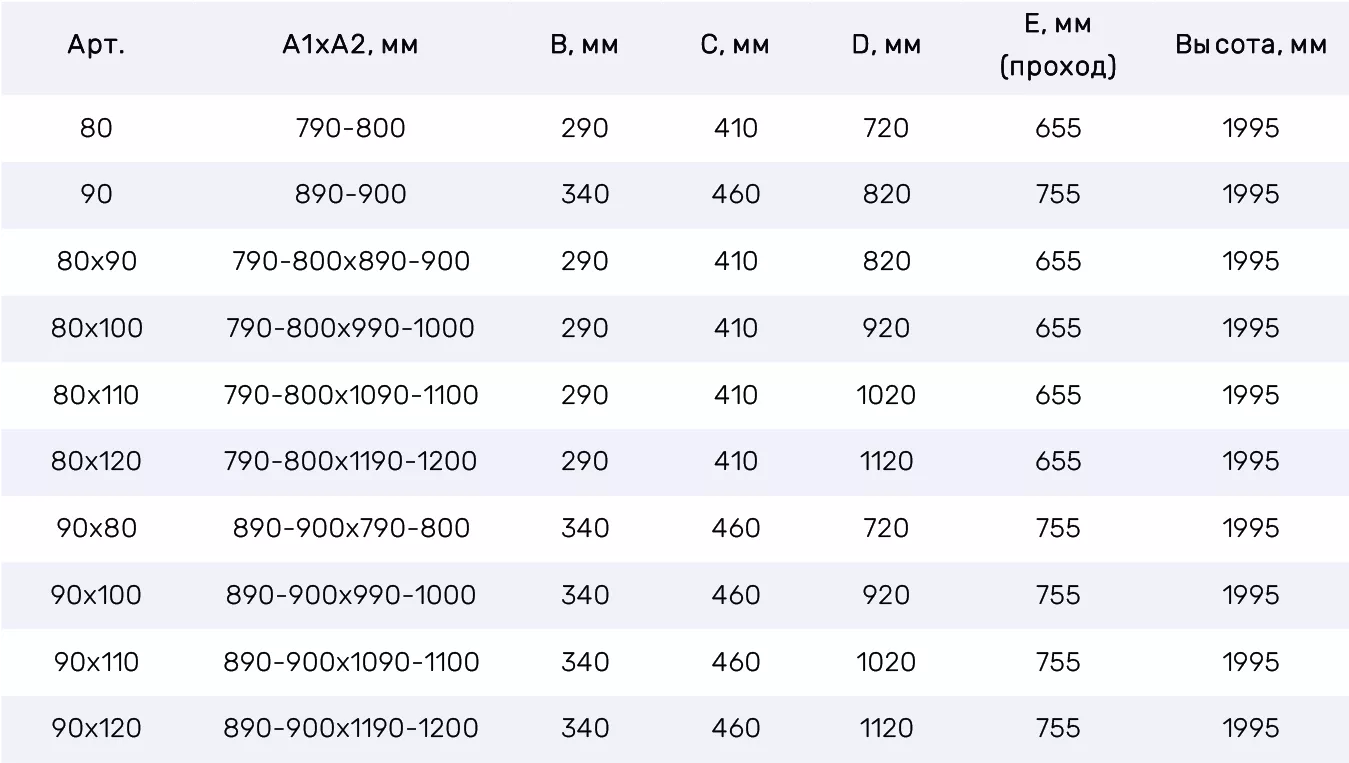Click the size cell "790-800x1090-1100"
Image resolution: width=1349 pixels, height=763 pixels.
tap(350, 395)
